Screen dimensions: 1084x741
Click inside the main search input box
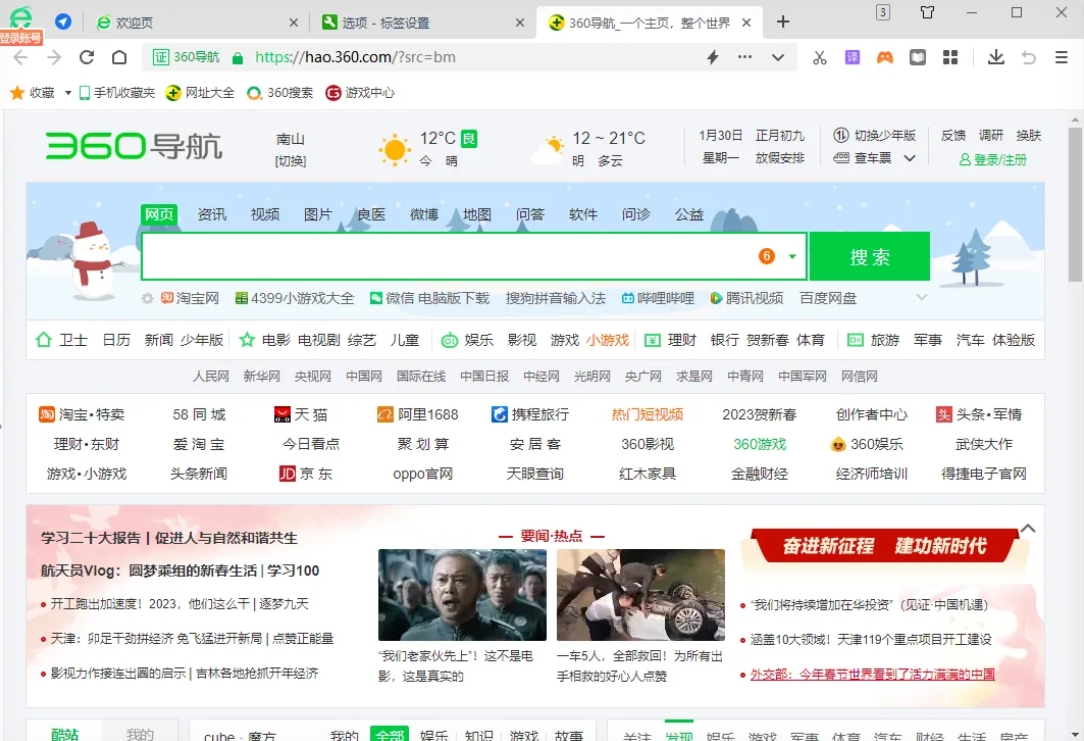tap(450, 257)
